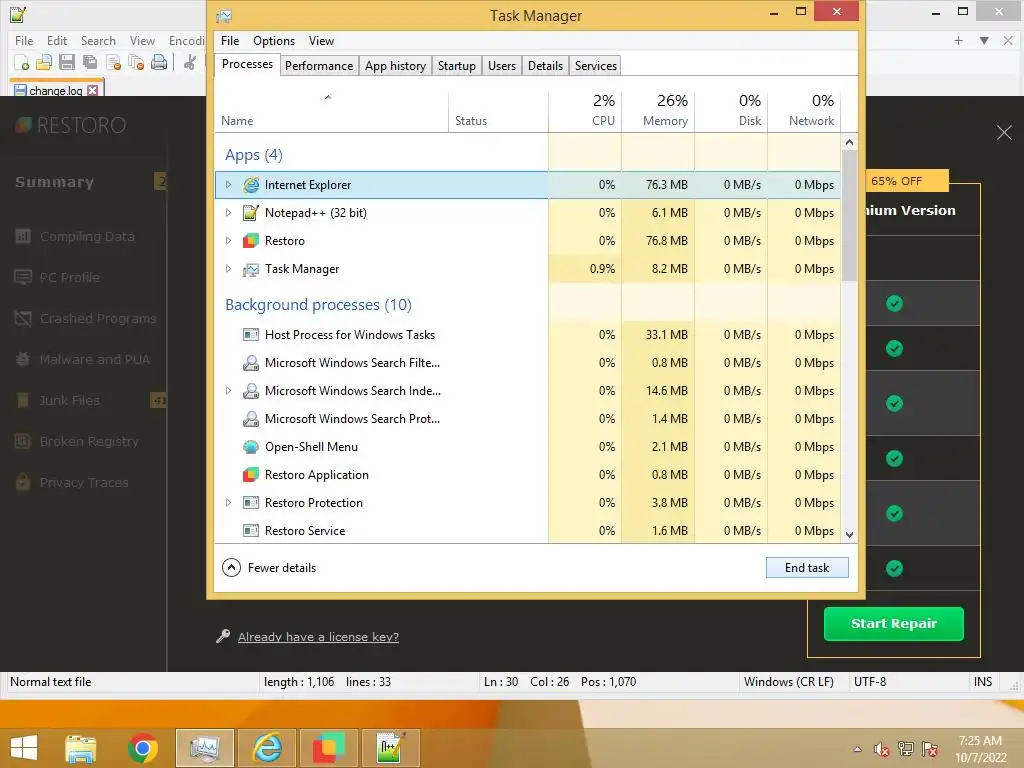Click the Restoro Application process icon
Screen dimensions: 1024x768
click(x=251, y=475)
